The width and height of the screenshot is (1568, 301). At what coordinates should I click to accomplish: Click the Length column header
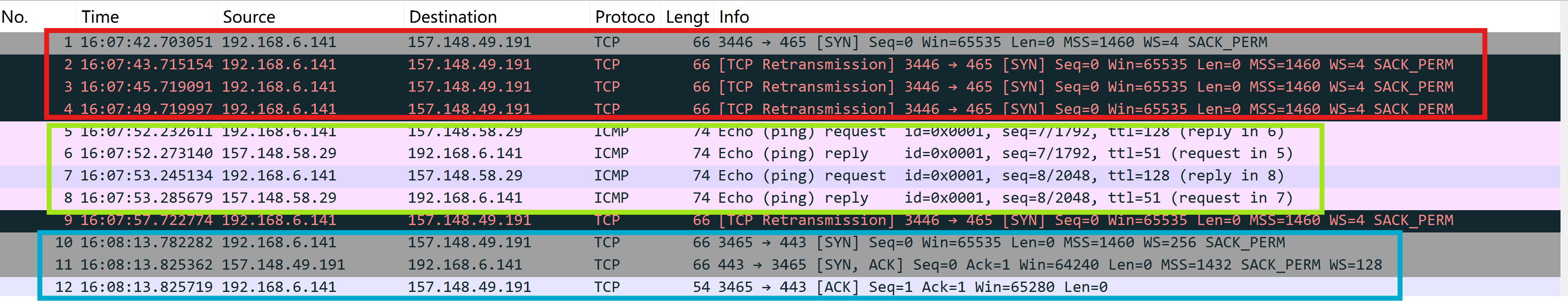[x=687, y=17]
